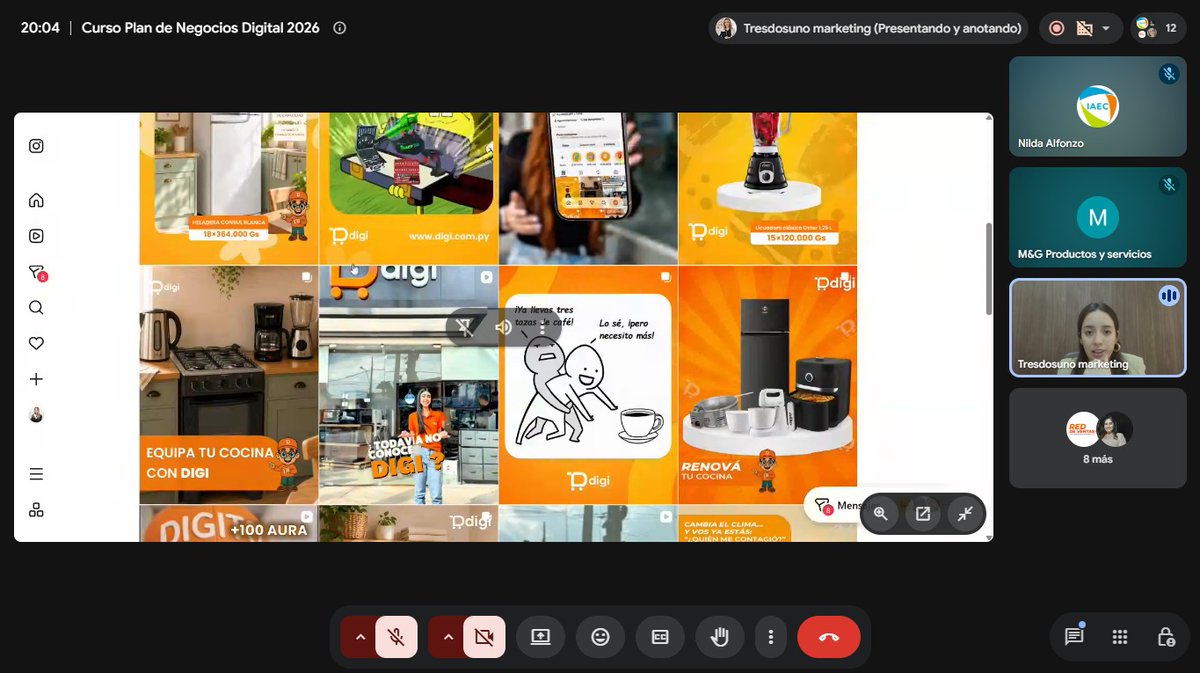
Task: Select Nilda Alfonzo participant tile
Action: 1097,106
